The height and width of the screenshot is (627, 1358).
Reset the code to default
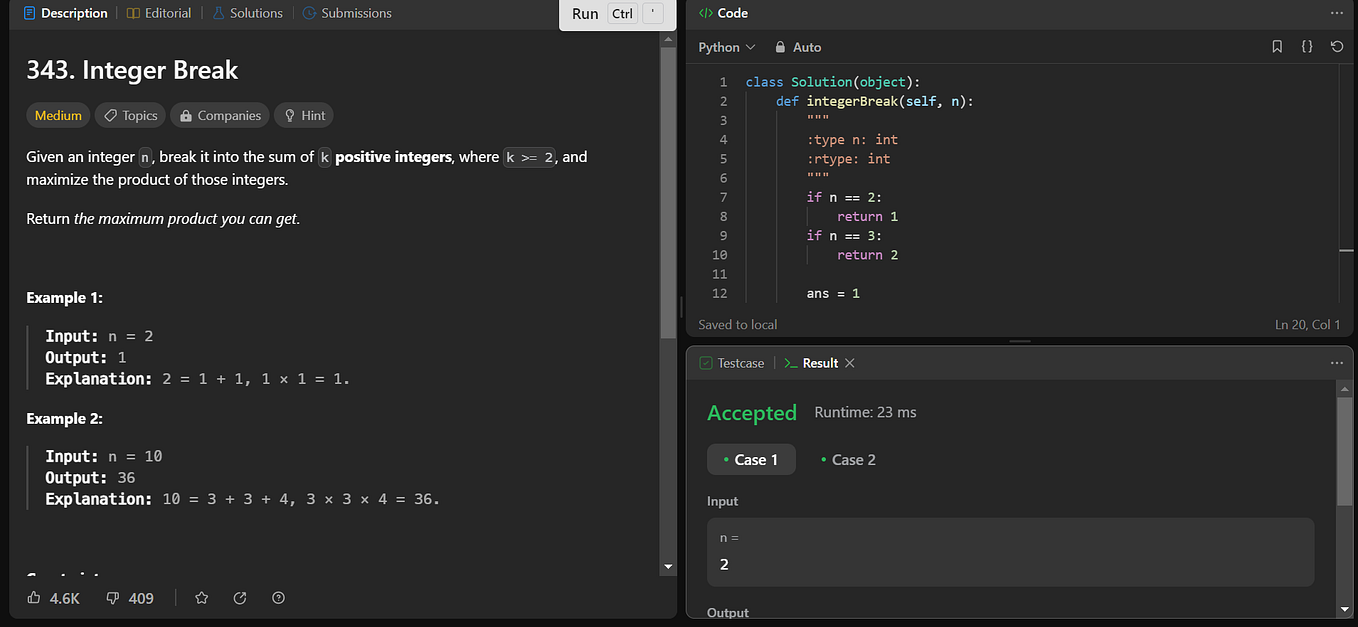click(x=1337, y=46)
